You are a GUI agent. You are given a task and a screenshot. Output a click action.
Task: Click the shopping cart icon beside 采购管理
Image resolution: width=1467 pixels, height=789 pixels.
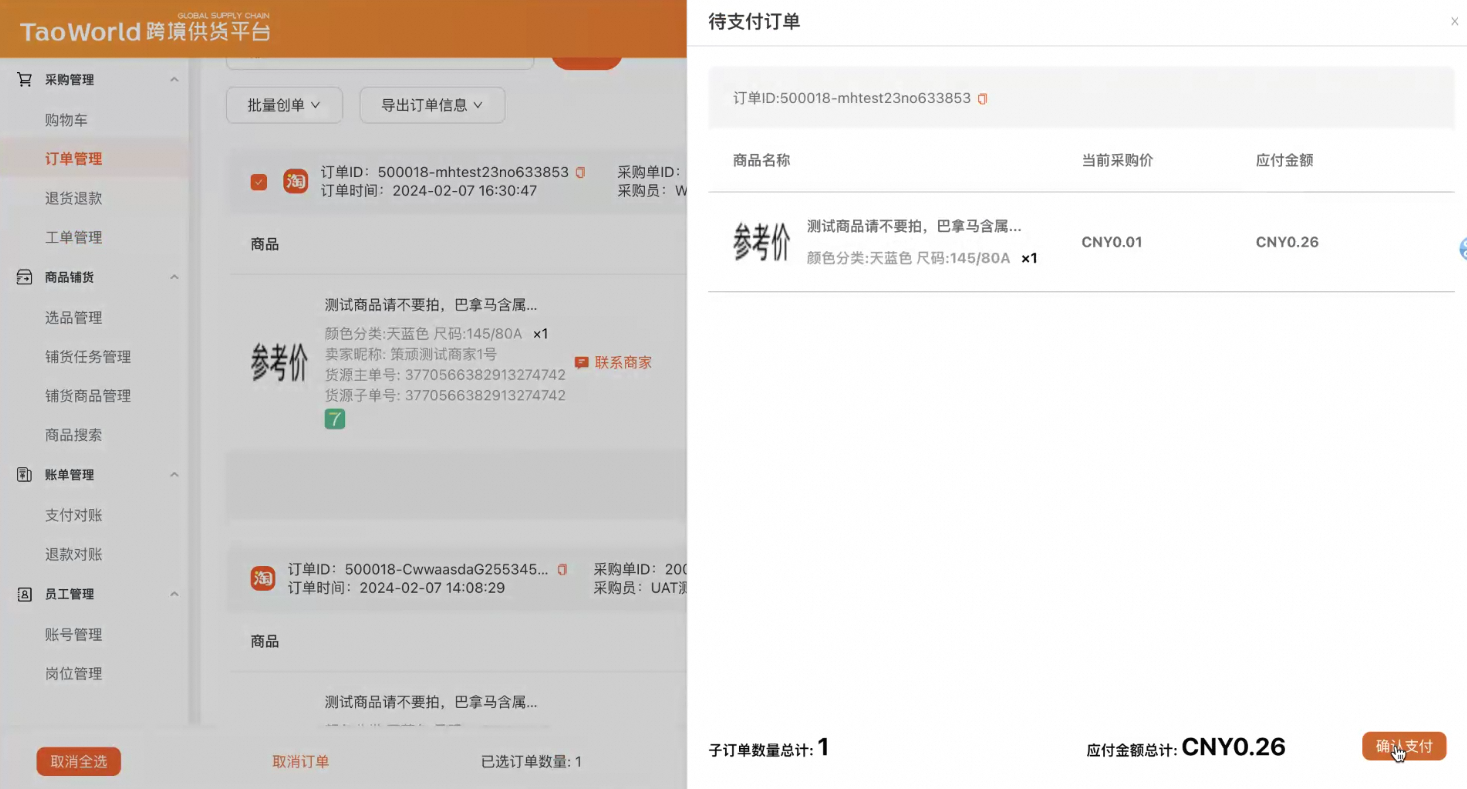click(24, 79)
